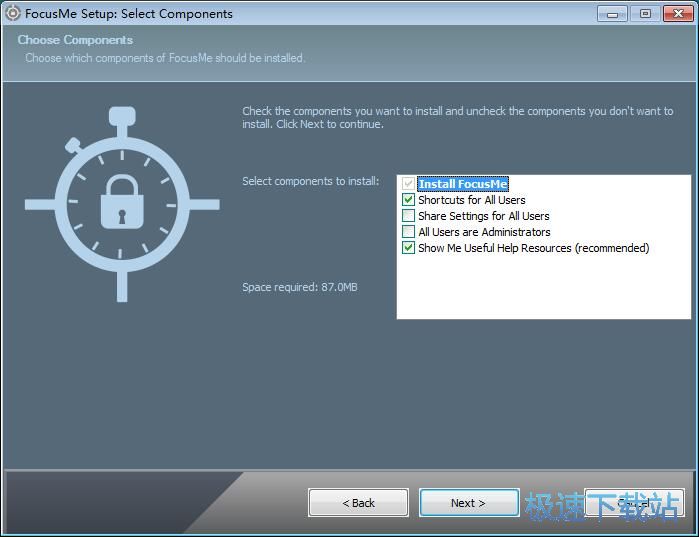Click the 'Select components to install:' label

coord(311,181)
